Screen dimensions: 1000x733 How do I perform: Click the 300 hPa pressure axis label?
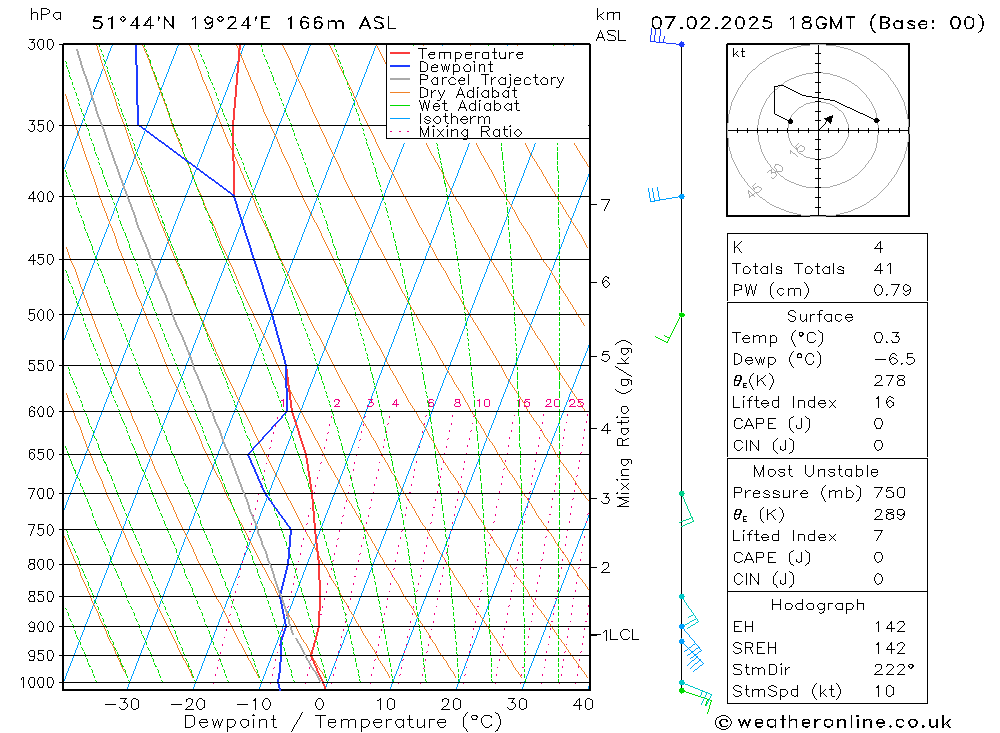[41, 45]
